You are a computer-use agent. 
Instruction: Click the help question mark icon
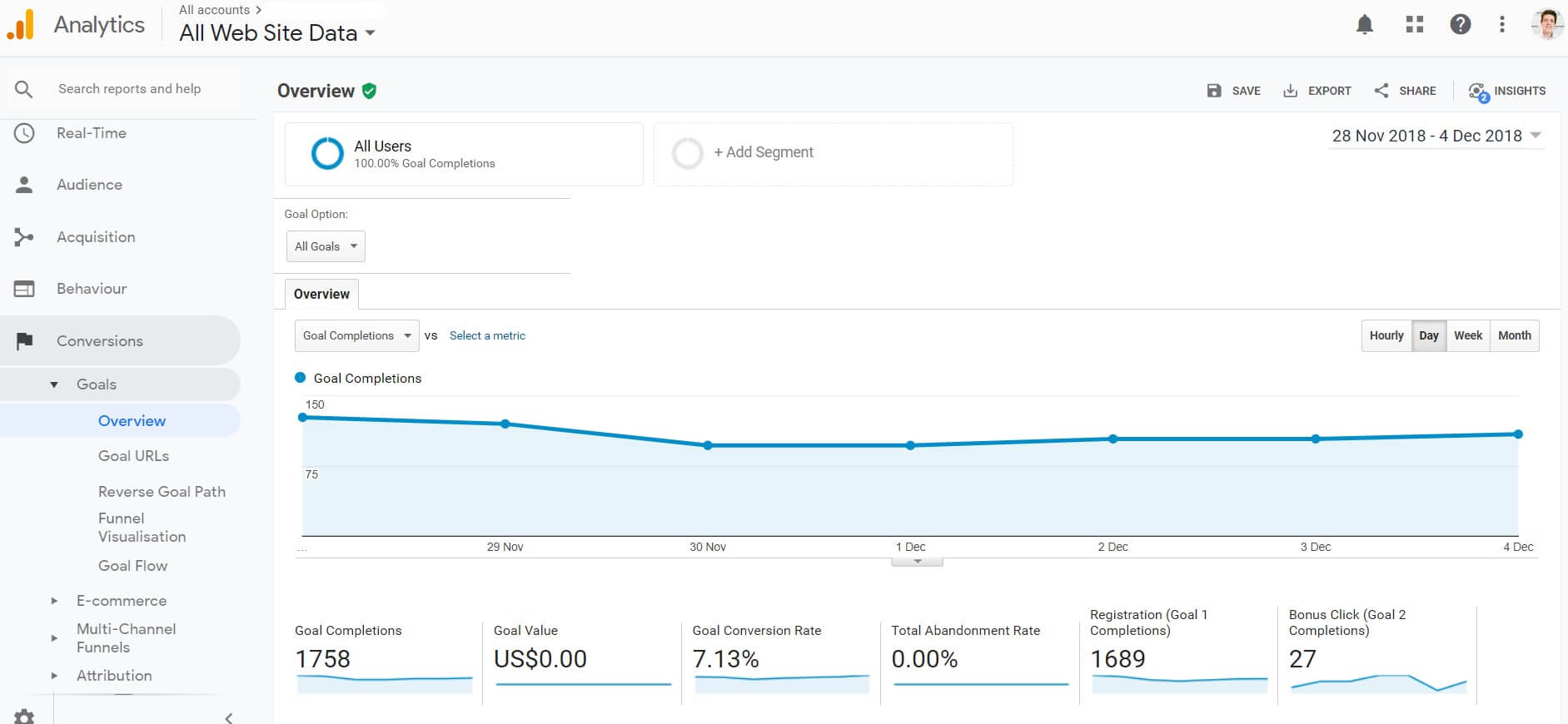pos(1460,25)
